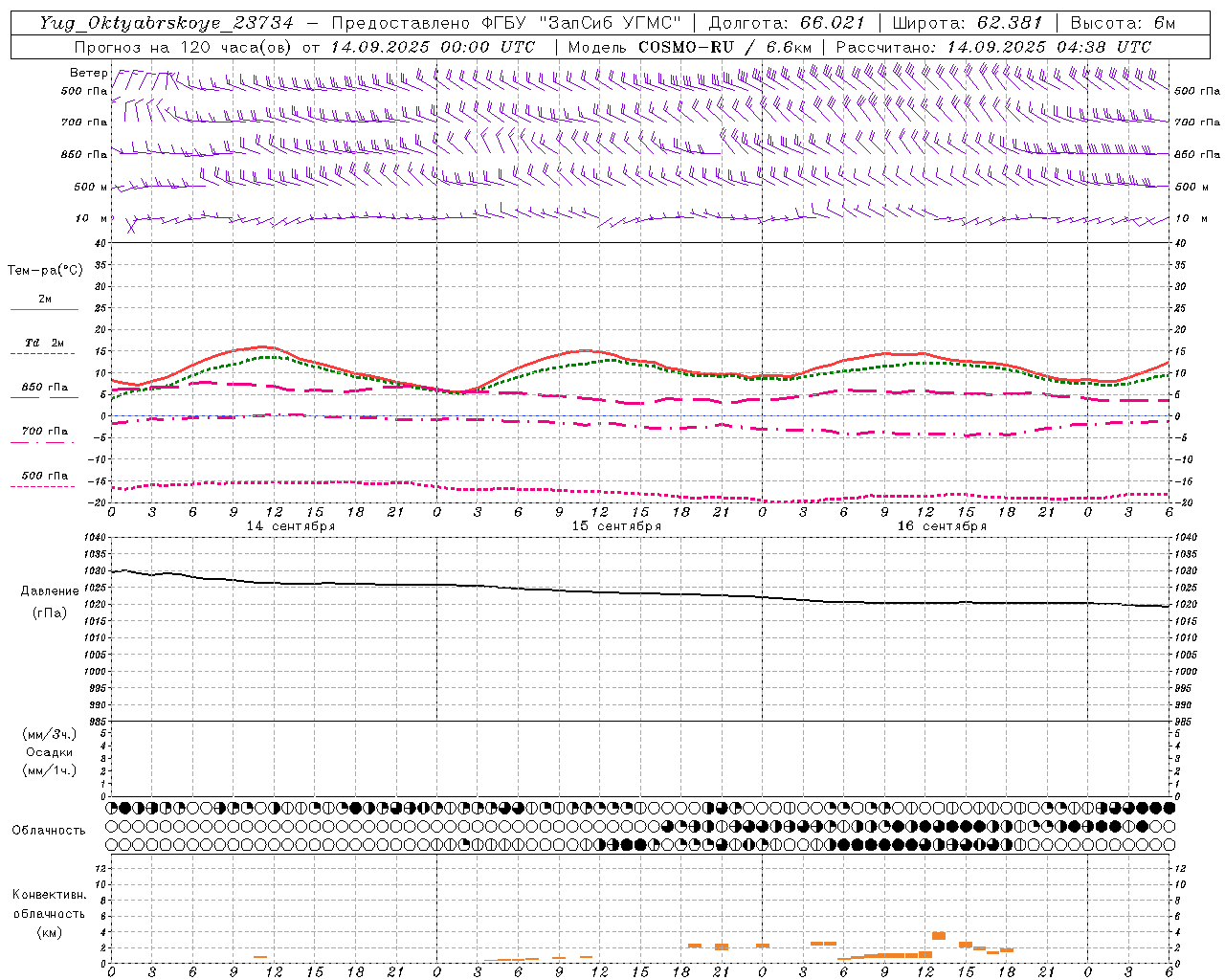Click the Давление pressure label
This screenshot has height=980, width=1225.
click(50, 591)
